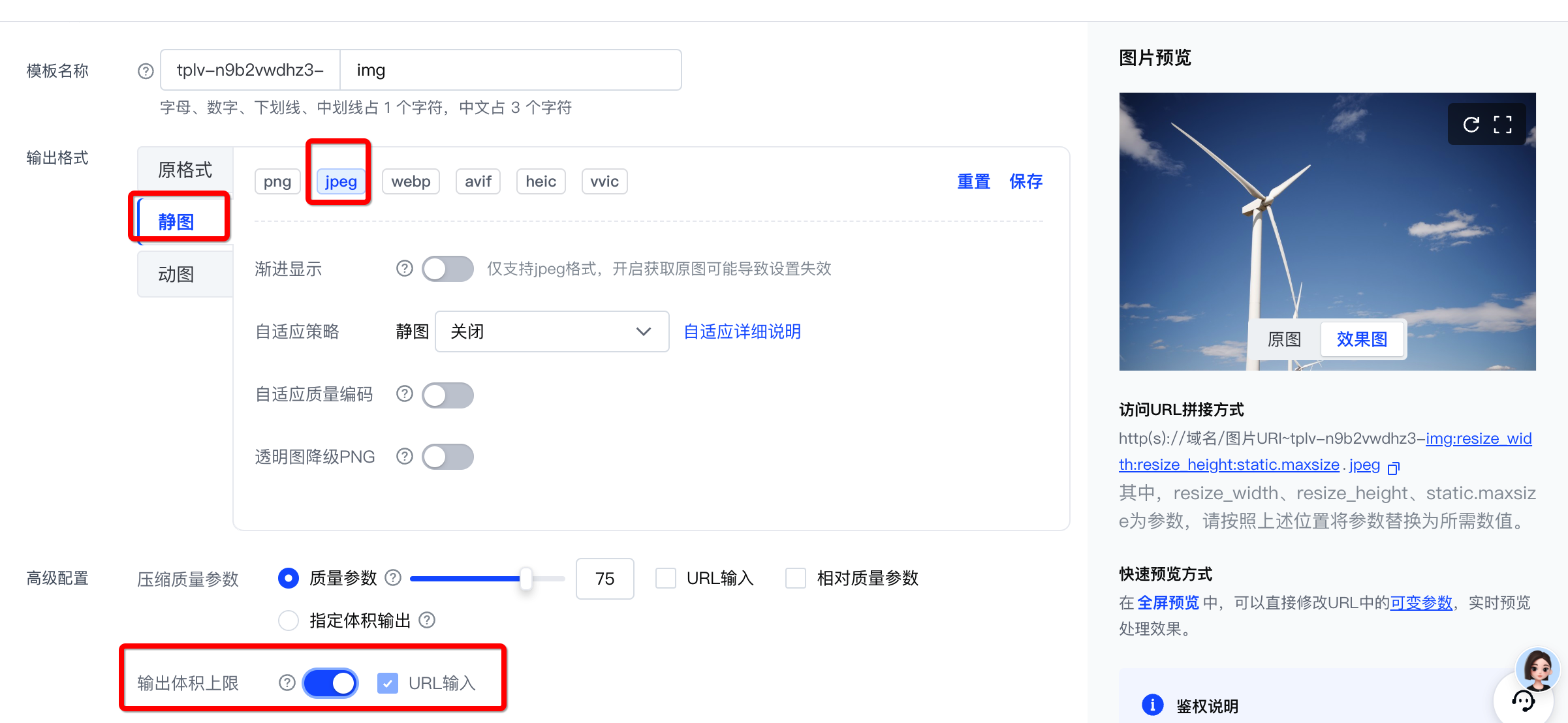1568x723 pixels.
Task: Click help icon beside 渐进显示
Action: 405,268
